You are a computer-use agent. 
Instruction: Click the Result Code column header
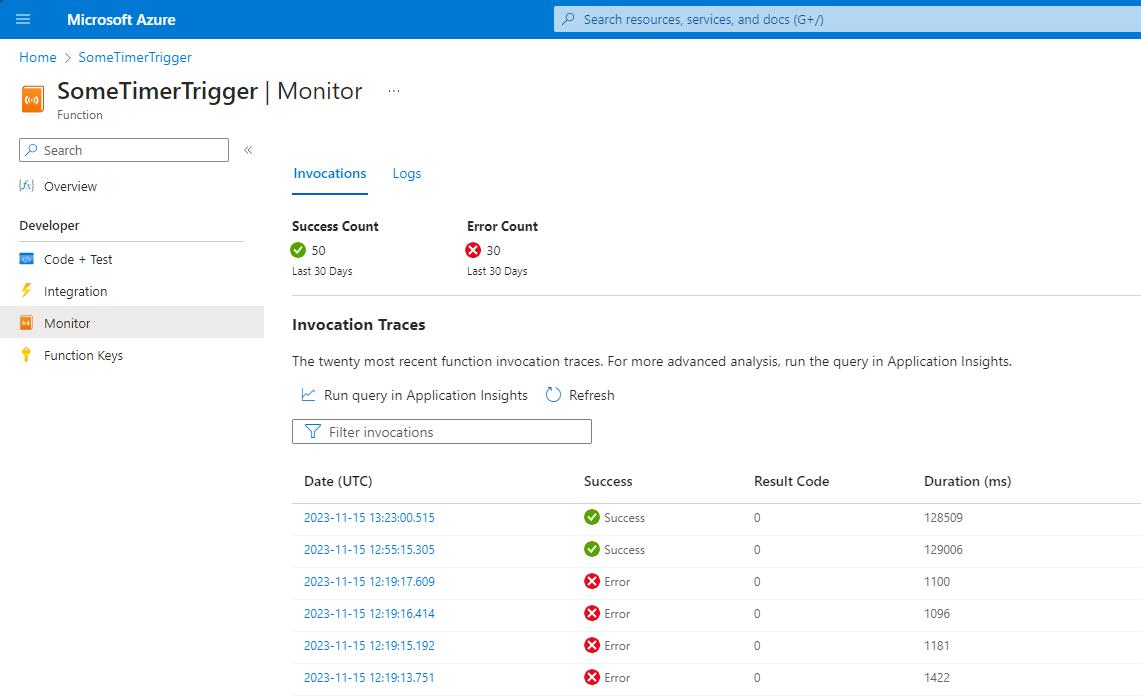coord(791,481)
